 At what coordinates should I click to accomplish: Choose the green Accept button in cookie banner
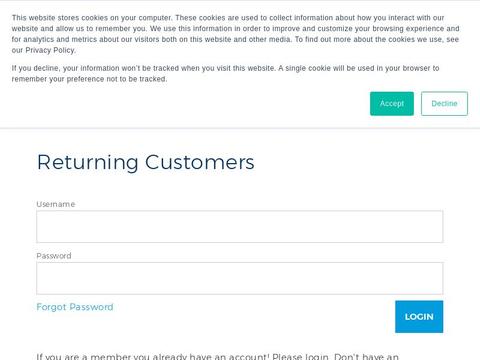(x=392, y=104)
